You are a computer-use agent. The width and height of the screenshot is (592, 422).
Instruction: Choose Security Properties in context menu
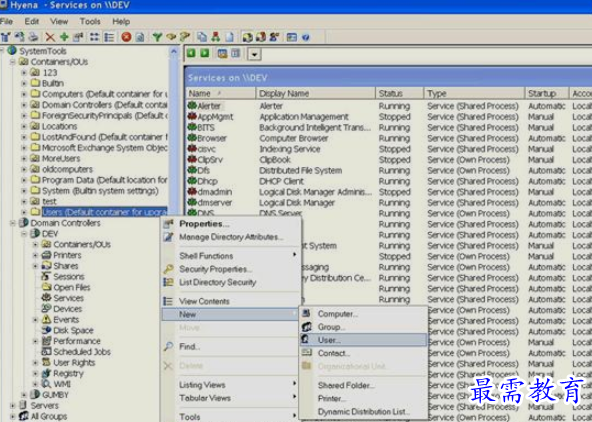[231, 269]
